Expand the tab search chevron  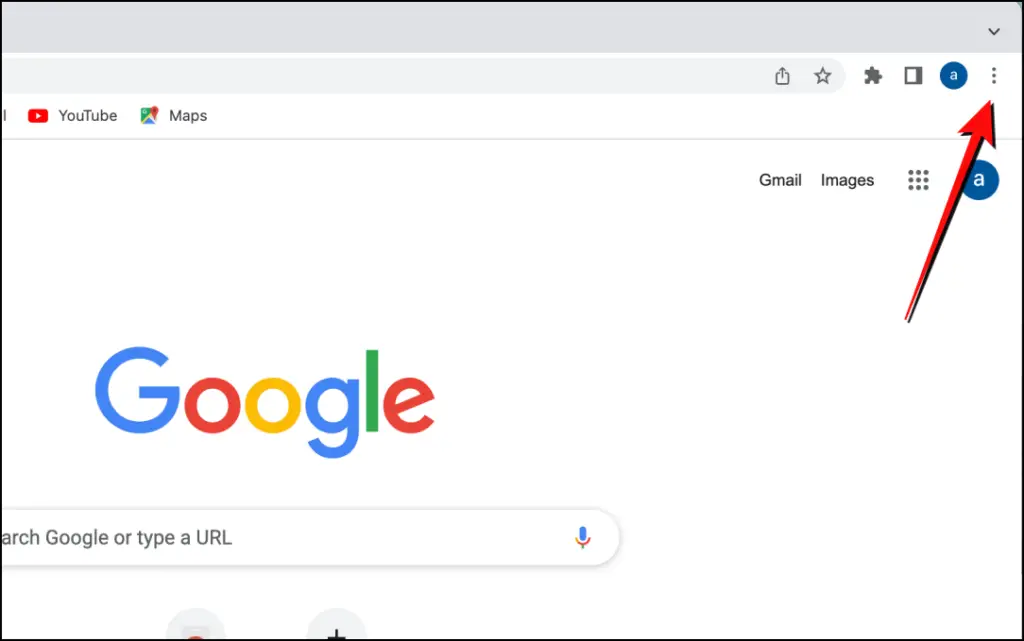tap(993, 31)
